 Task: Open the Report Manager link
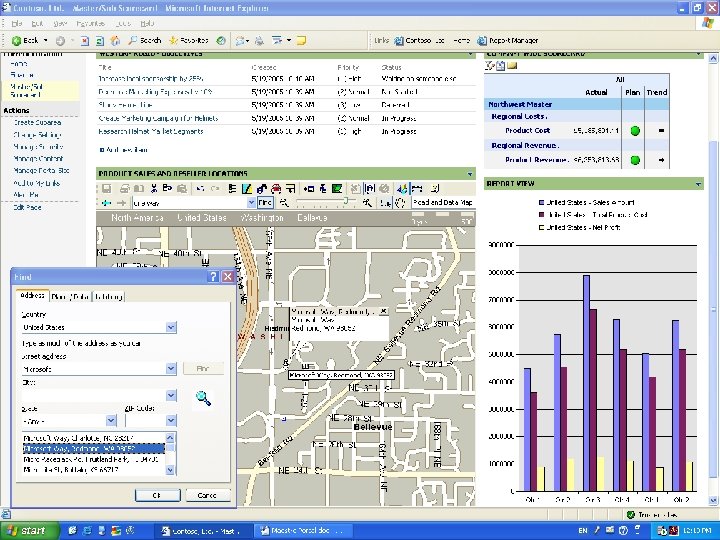pos(508,40)
